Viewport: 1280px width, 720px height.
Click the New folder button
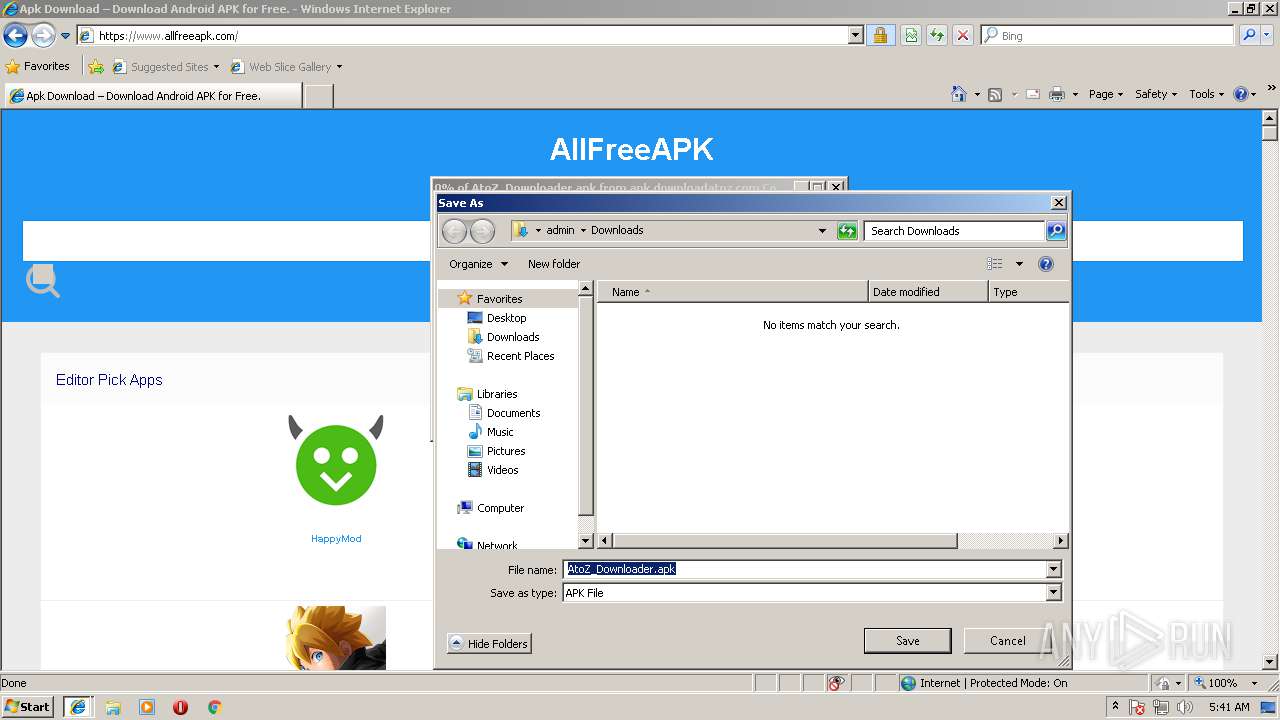tap(554, 264)
